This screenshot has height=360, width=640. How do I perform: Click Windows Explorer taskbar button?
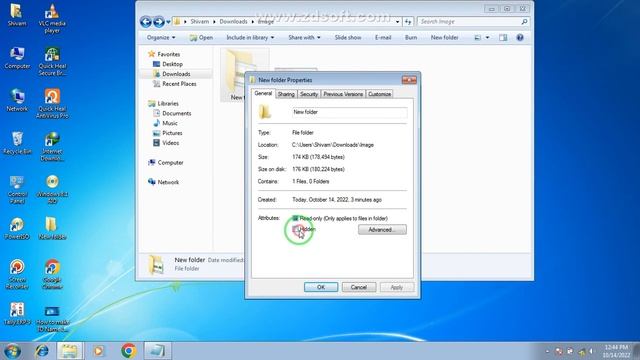pos(69,351)
